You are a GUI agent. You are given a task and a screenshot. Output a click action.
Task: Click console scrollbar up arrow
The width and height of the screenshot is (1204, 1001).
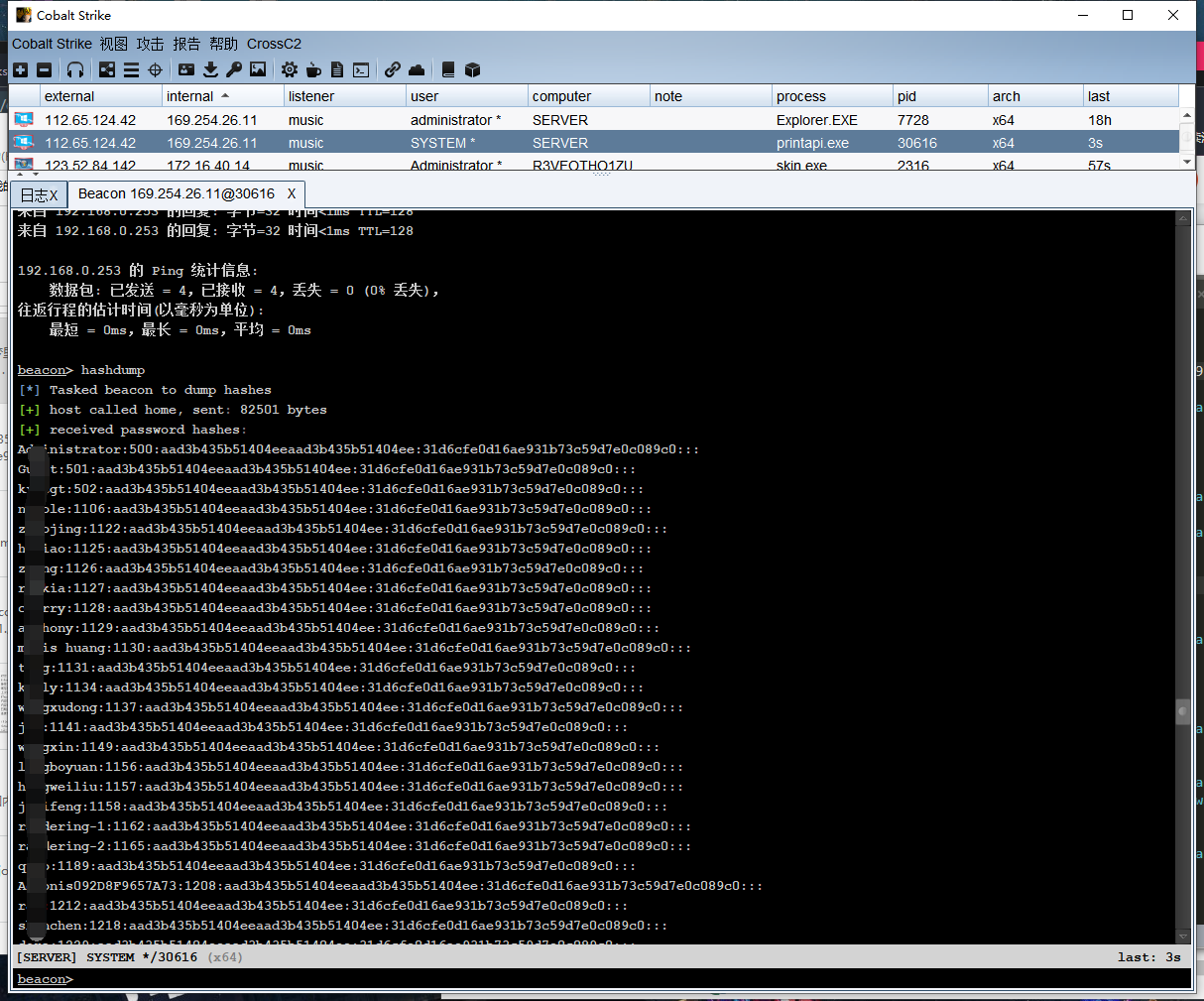tap(1183, 217)
